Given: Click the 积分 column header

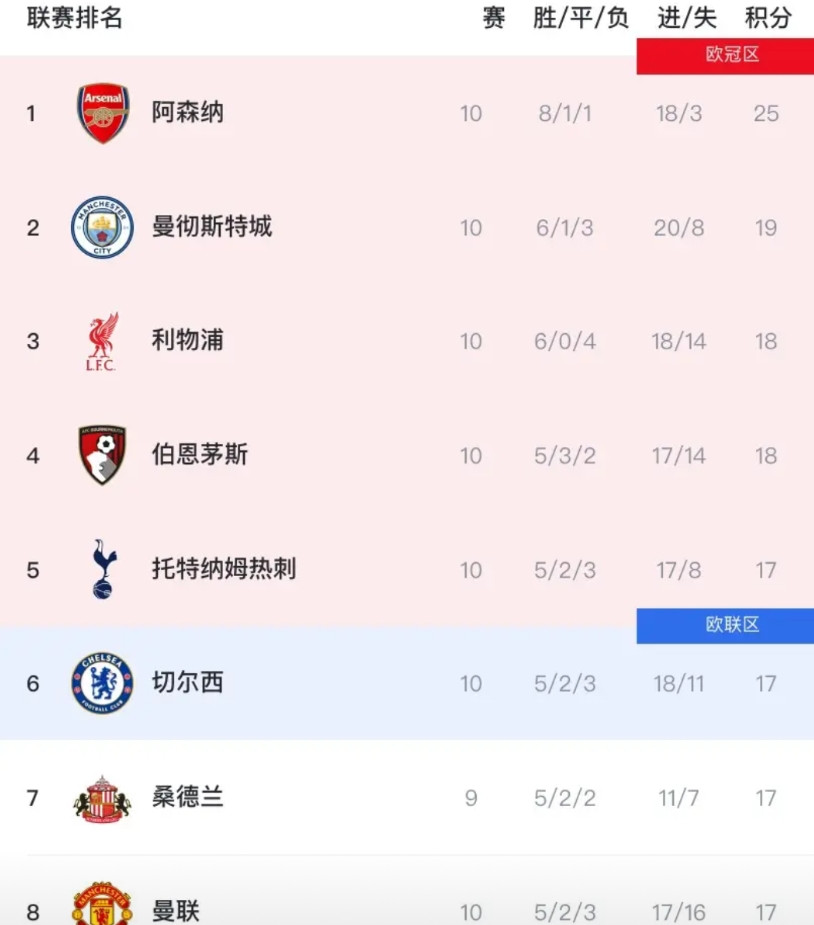Looking at the screenshot, I should [x=768, y=18].
